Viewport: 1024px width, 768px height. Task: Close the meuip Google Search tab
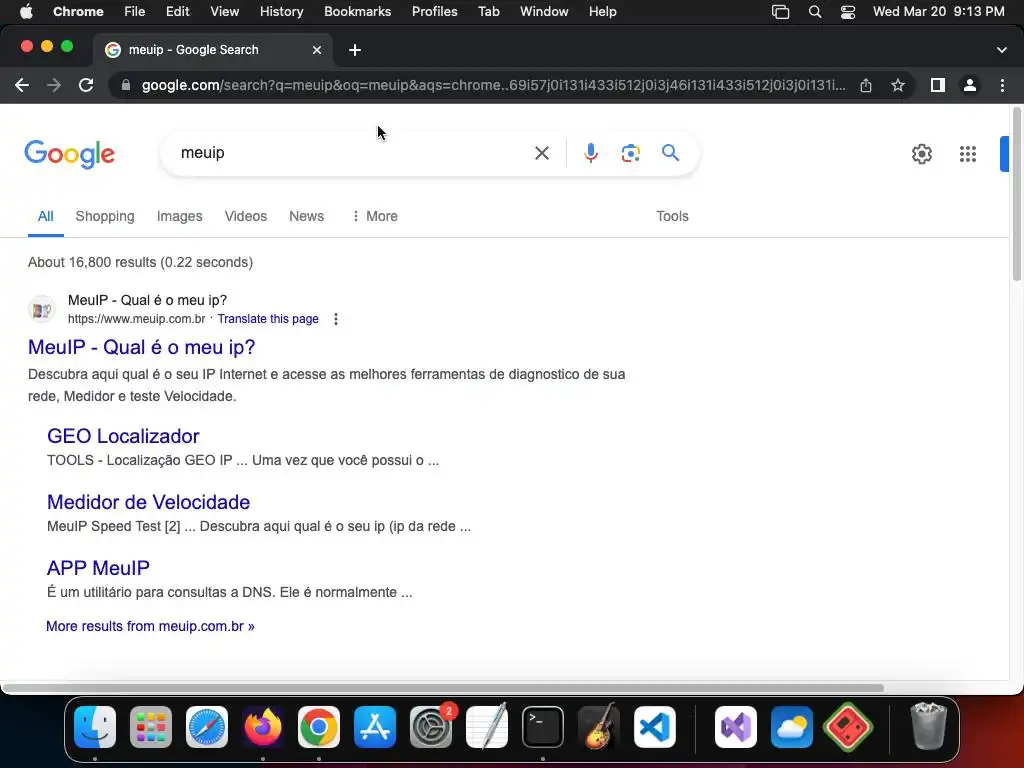[x=317, y=50]
